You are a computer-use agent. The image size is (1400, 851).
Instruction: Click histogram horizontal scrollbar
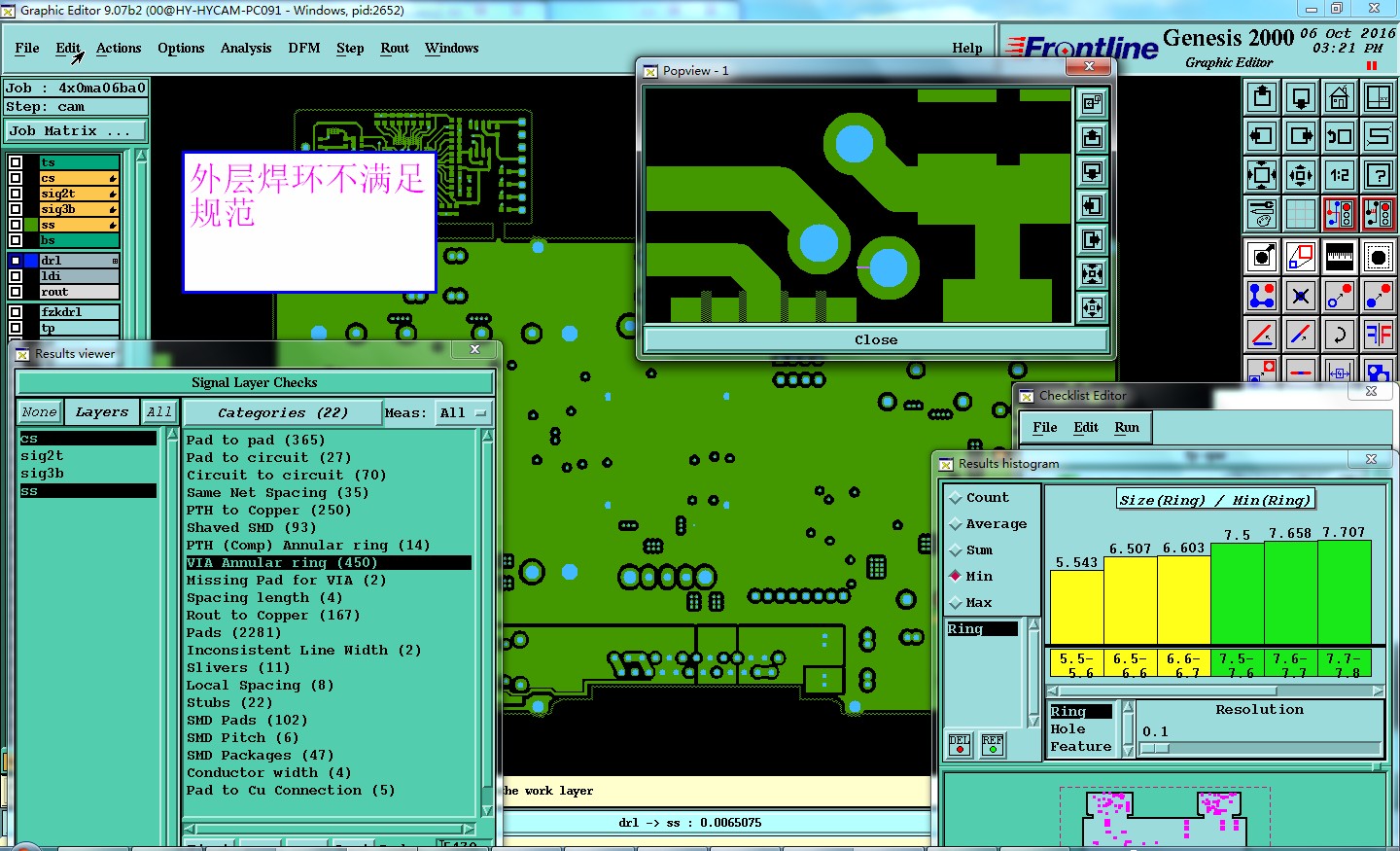click(1215, 691)
